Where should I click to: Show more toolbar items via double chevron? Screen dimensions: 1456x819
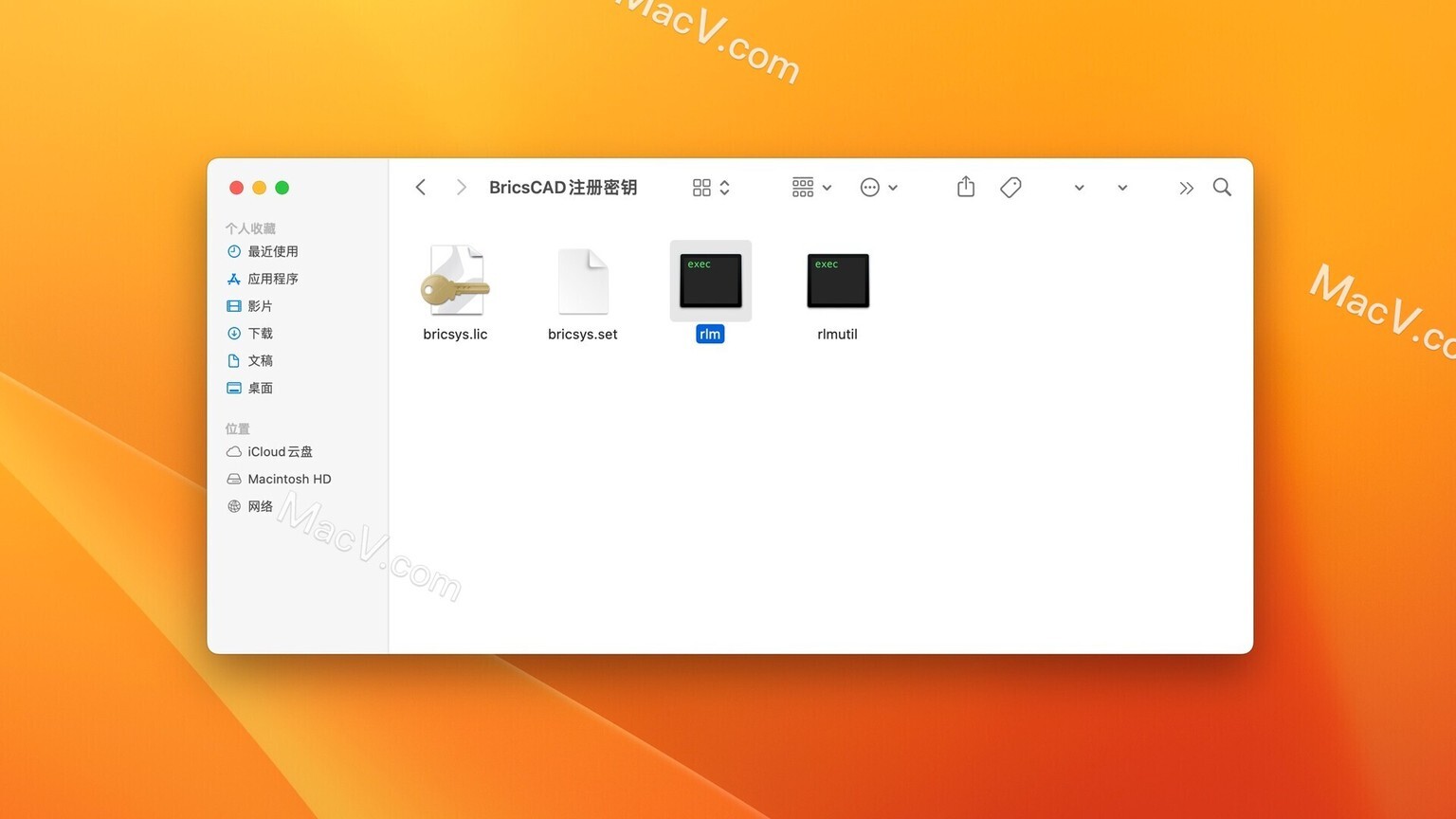click(x=1186, y=188)
